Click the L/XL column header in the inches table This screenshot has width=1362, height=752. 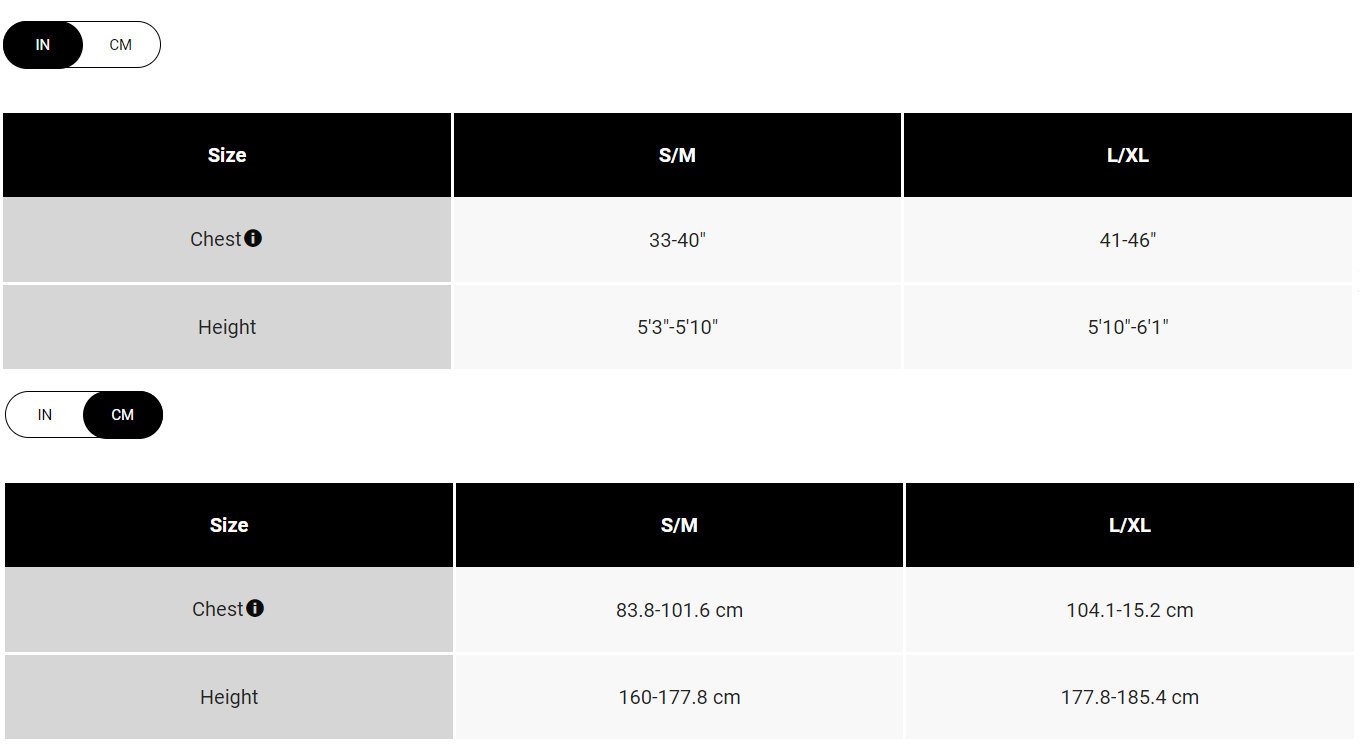pos(1128,155)
